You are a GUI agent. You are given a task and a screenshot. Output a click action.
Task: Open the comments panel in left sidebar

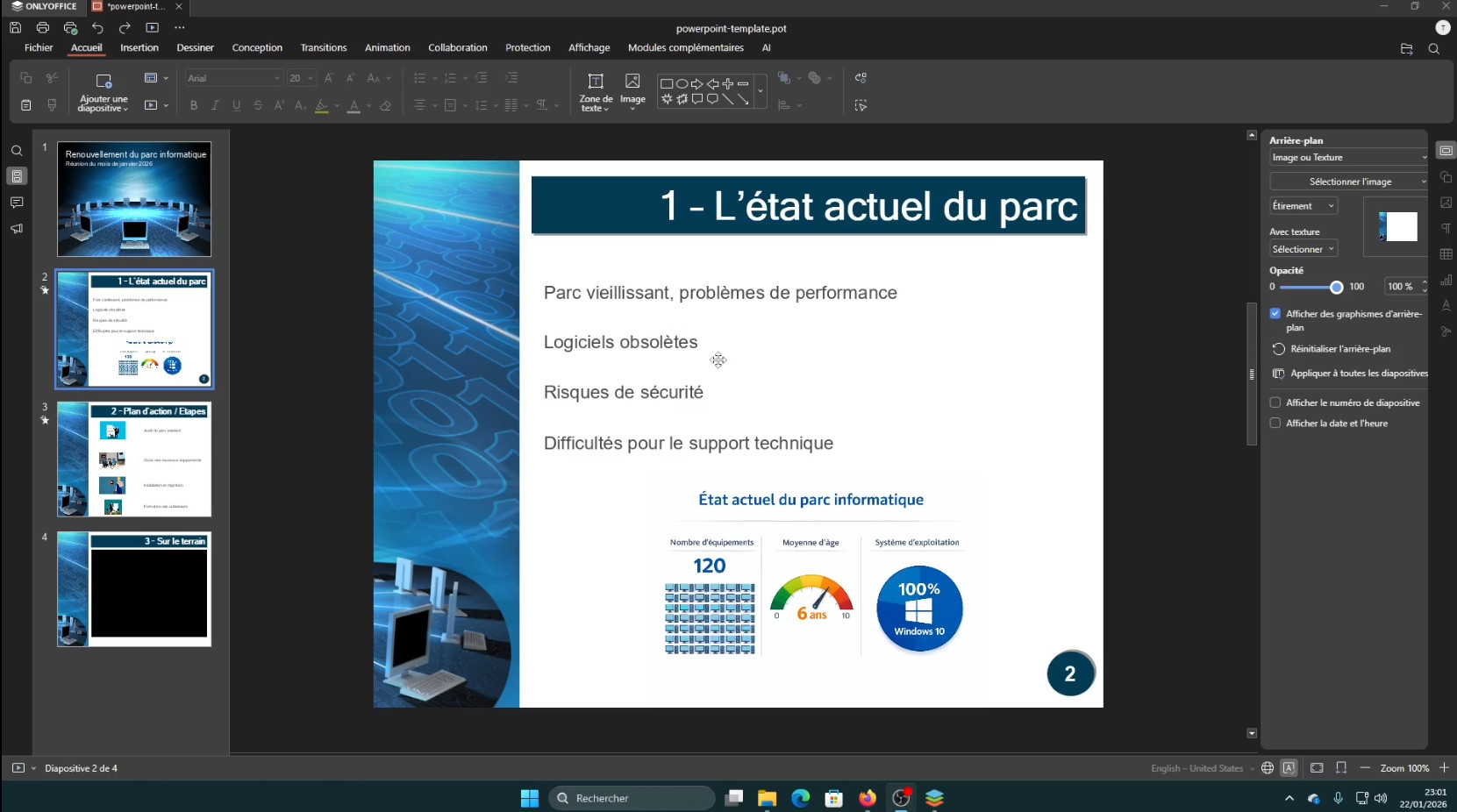17,203
